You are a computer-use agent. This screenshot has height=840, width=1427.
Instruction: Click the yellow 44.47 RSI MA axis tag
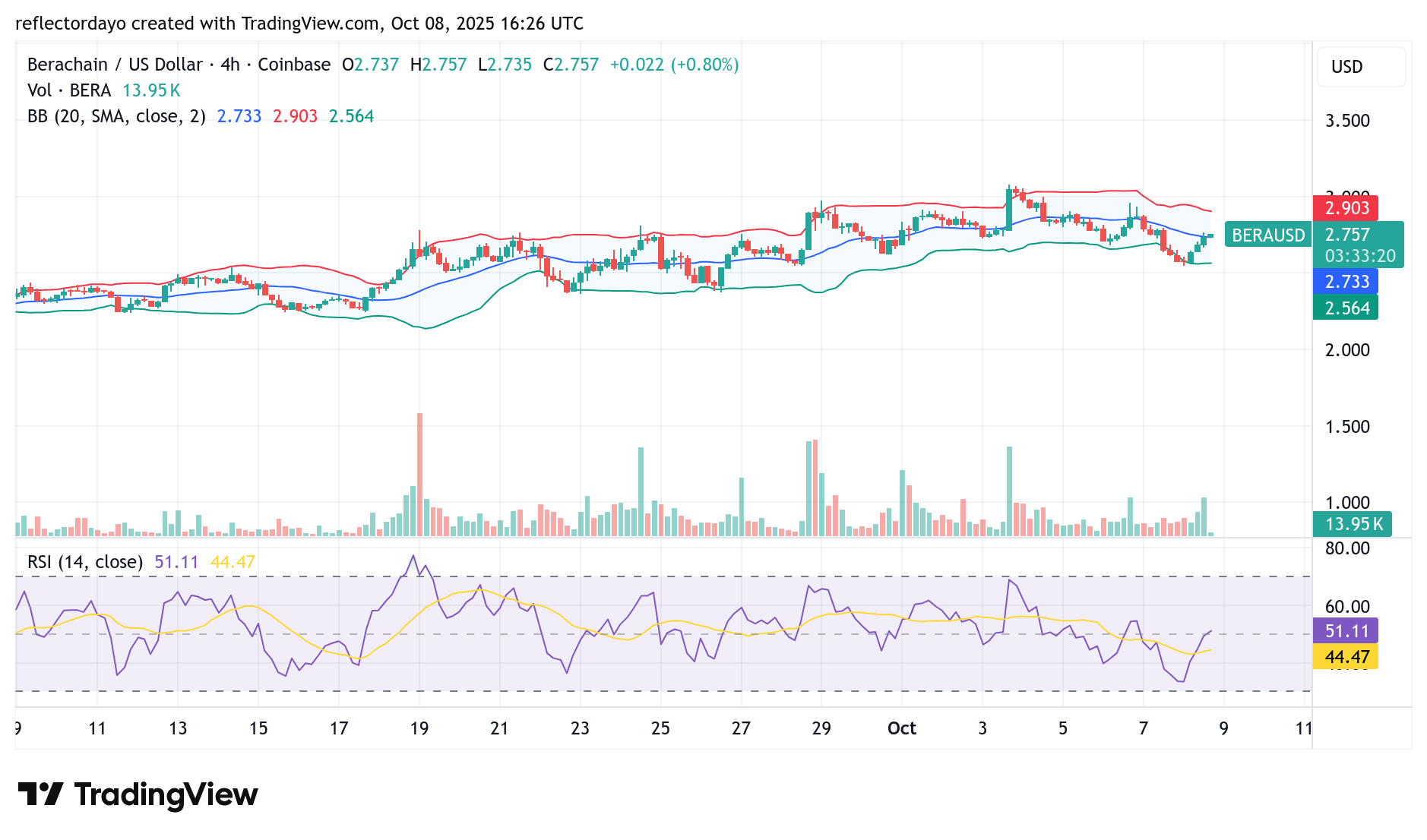[x=1346, y=657]
